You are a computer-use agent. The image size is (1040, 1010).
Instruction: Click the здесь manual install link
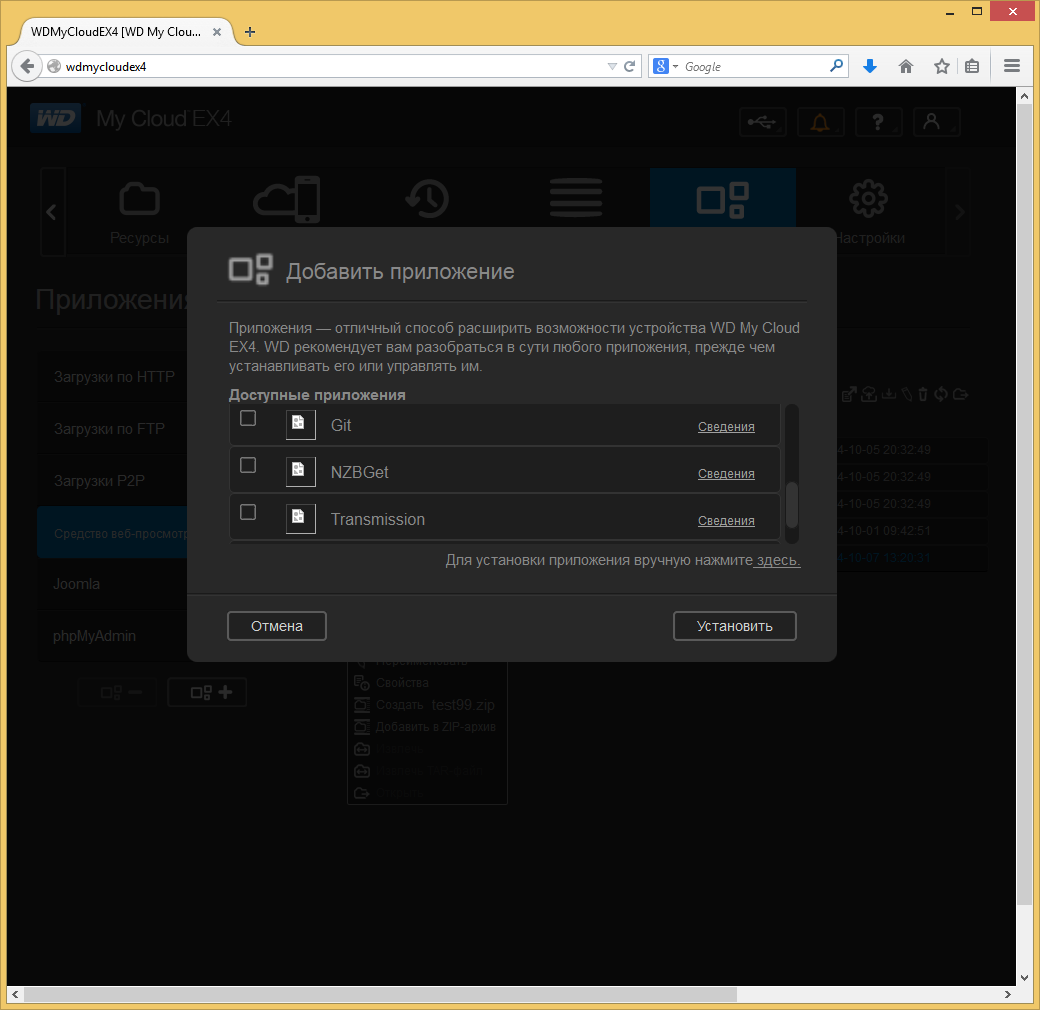click(x=778, y=560)
